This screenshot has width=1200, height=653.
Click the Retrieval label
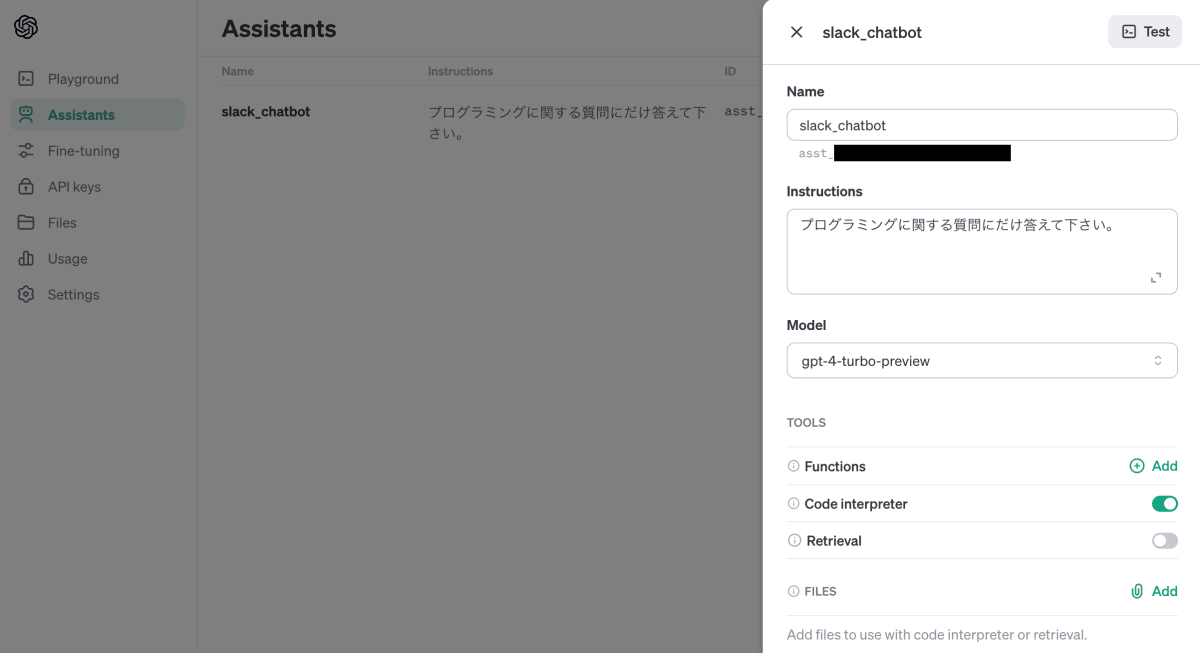pos(834,541)
